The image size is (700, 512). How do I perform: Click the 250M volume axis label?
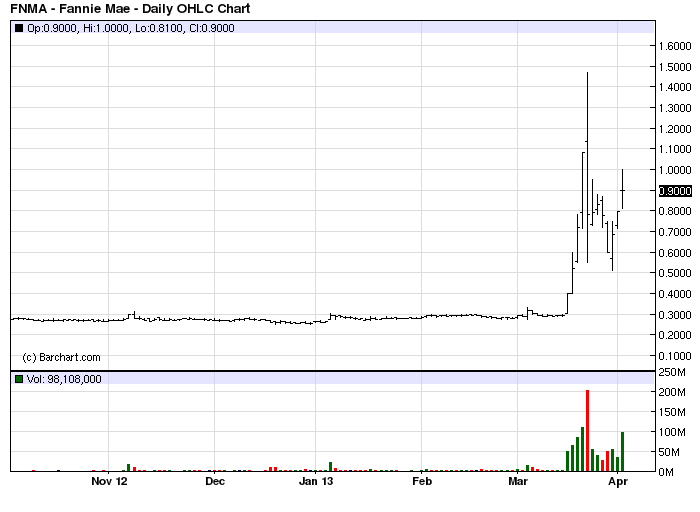pyautogui.click(x=672, y=372)
